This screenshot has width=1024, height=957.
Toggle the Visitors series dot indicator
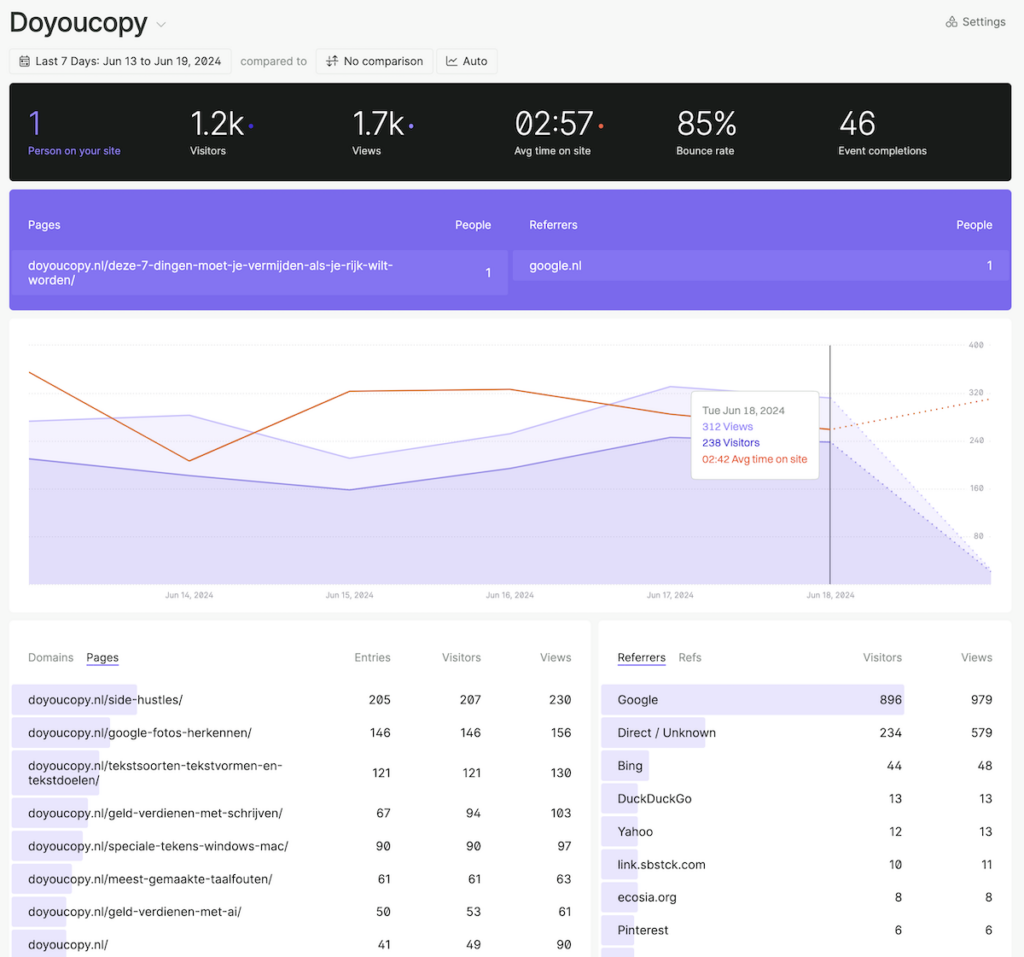pos(250,127)
